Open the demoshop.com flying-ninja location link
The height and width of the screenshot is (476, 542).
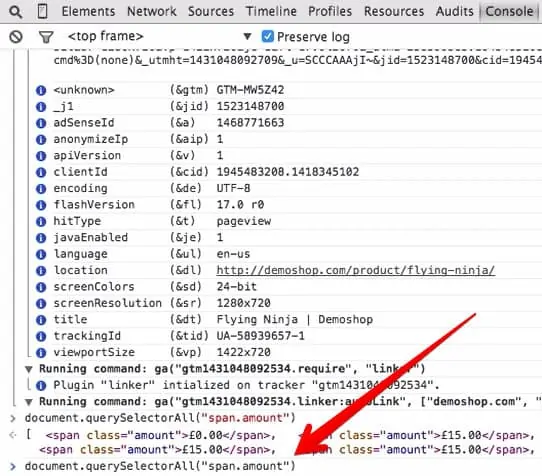click(356, 270)
